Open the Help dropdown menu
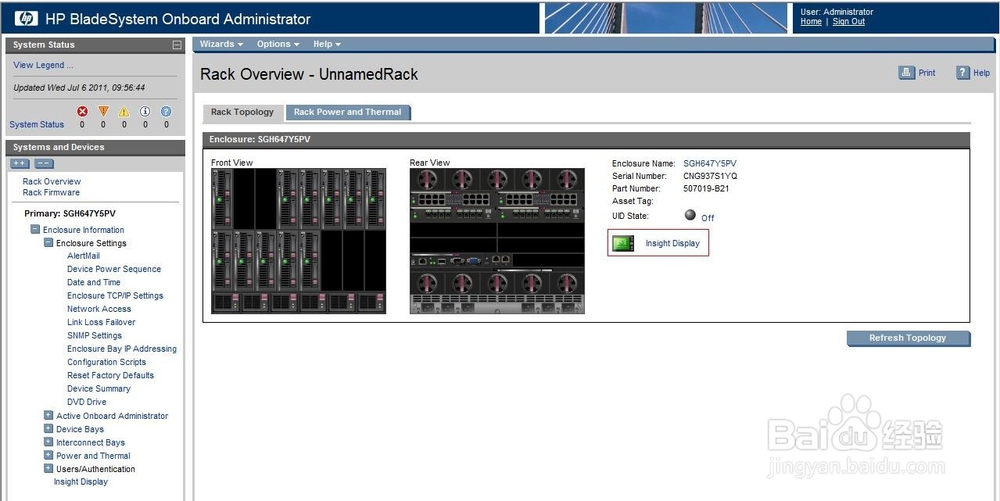The width and height of the screenshot is (1000, 501). [x=327, y=44]
